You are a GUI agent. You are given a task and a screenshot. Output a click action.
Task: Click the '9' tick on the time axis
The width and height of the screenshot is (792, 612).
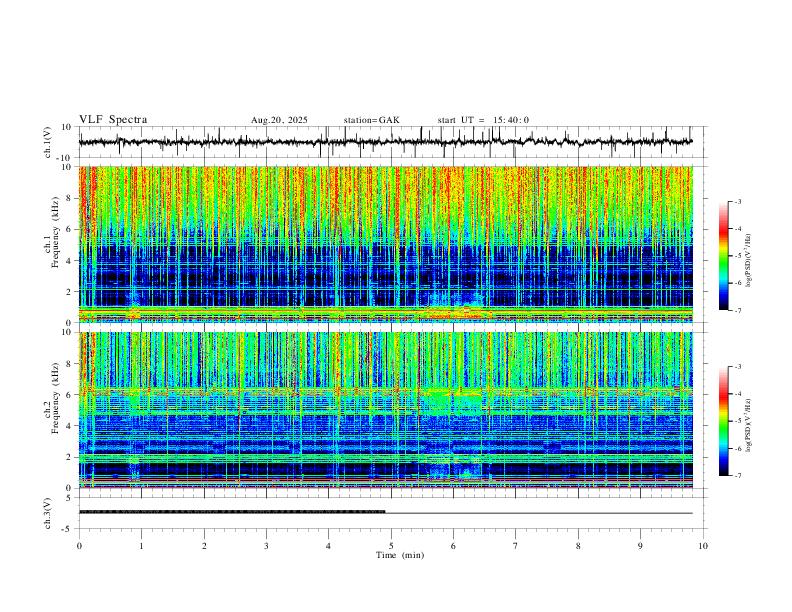pyautogui.click(x=640, y=546)
